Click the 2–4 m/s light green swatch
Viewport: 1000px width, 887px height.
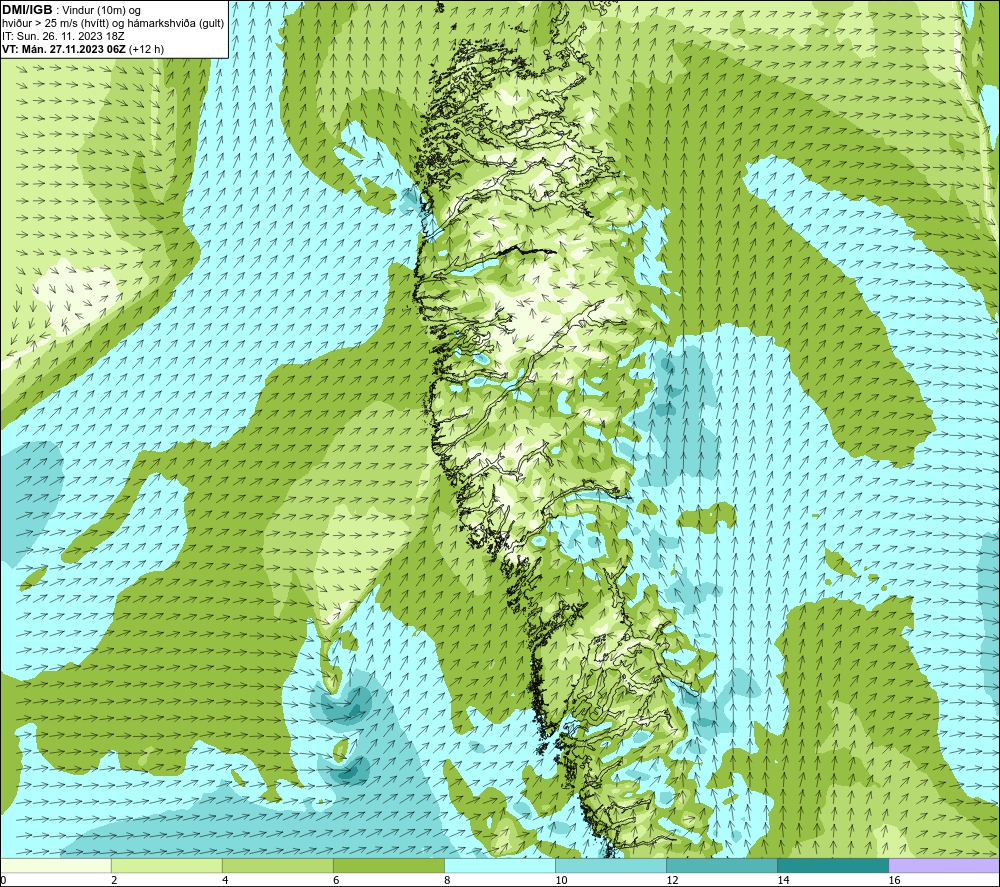[166, 865]
